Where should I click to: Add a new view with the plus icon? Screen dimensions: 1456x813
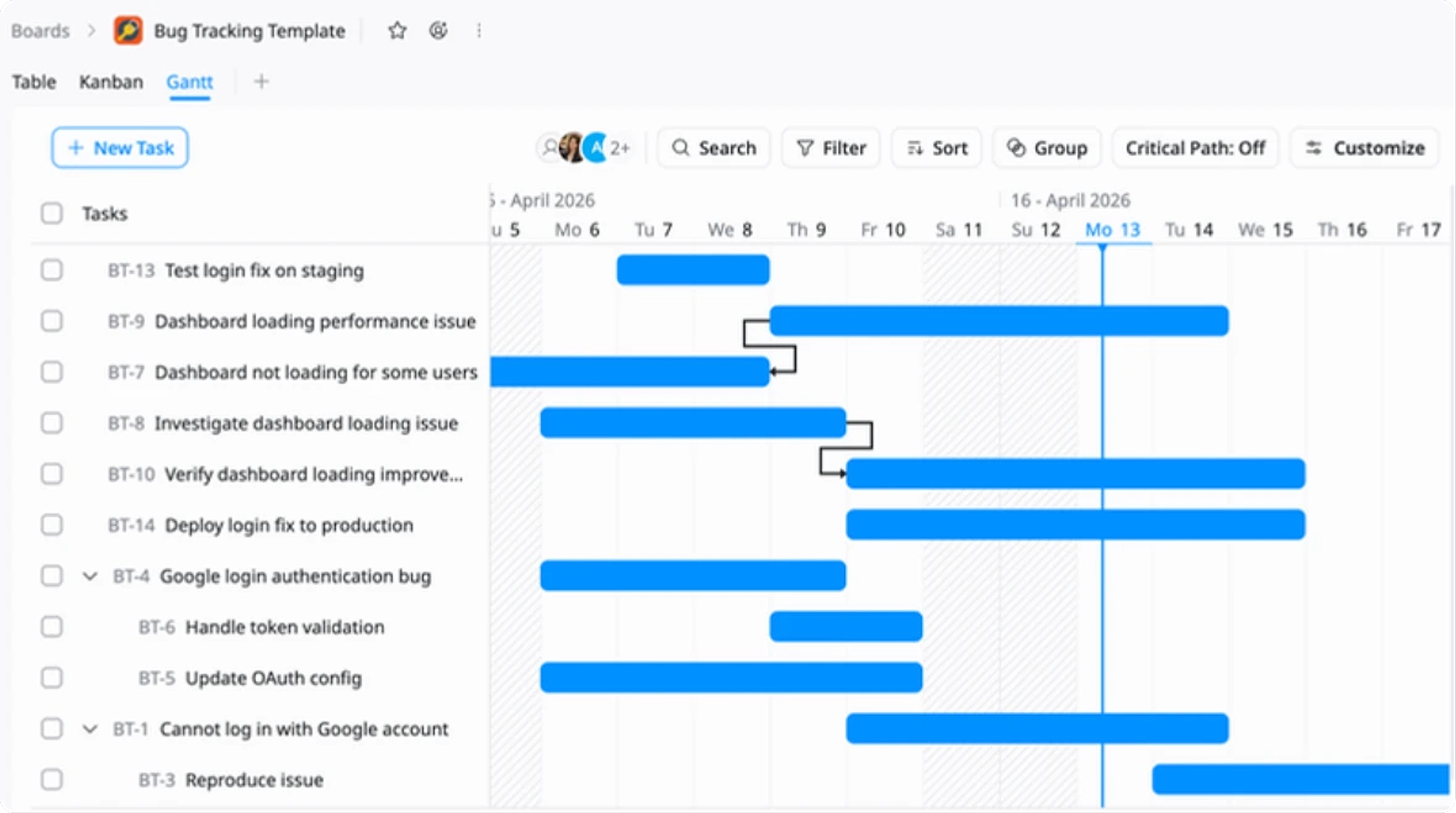tap(261, 81)
